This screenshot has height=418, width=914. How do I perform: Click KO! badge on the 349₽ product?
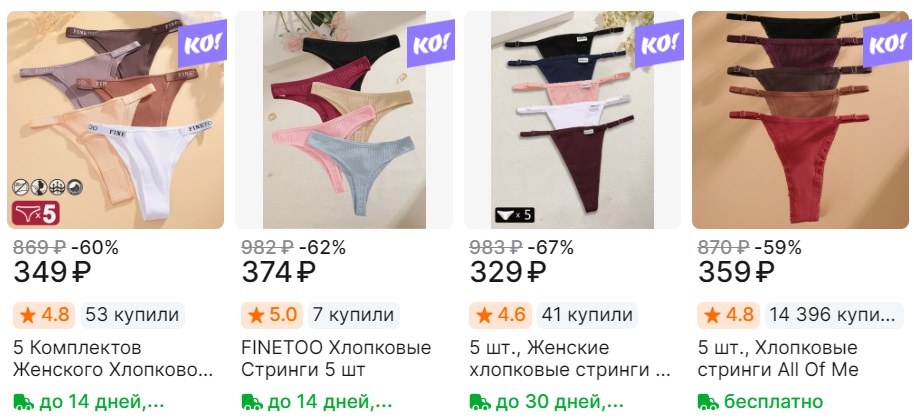tap(202, 43)
